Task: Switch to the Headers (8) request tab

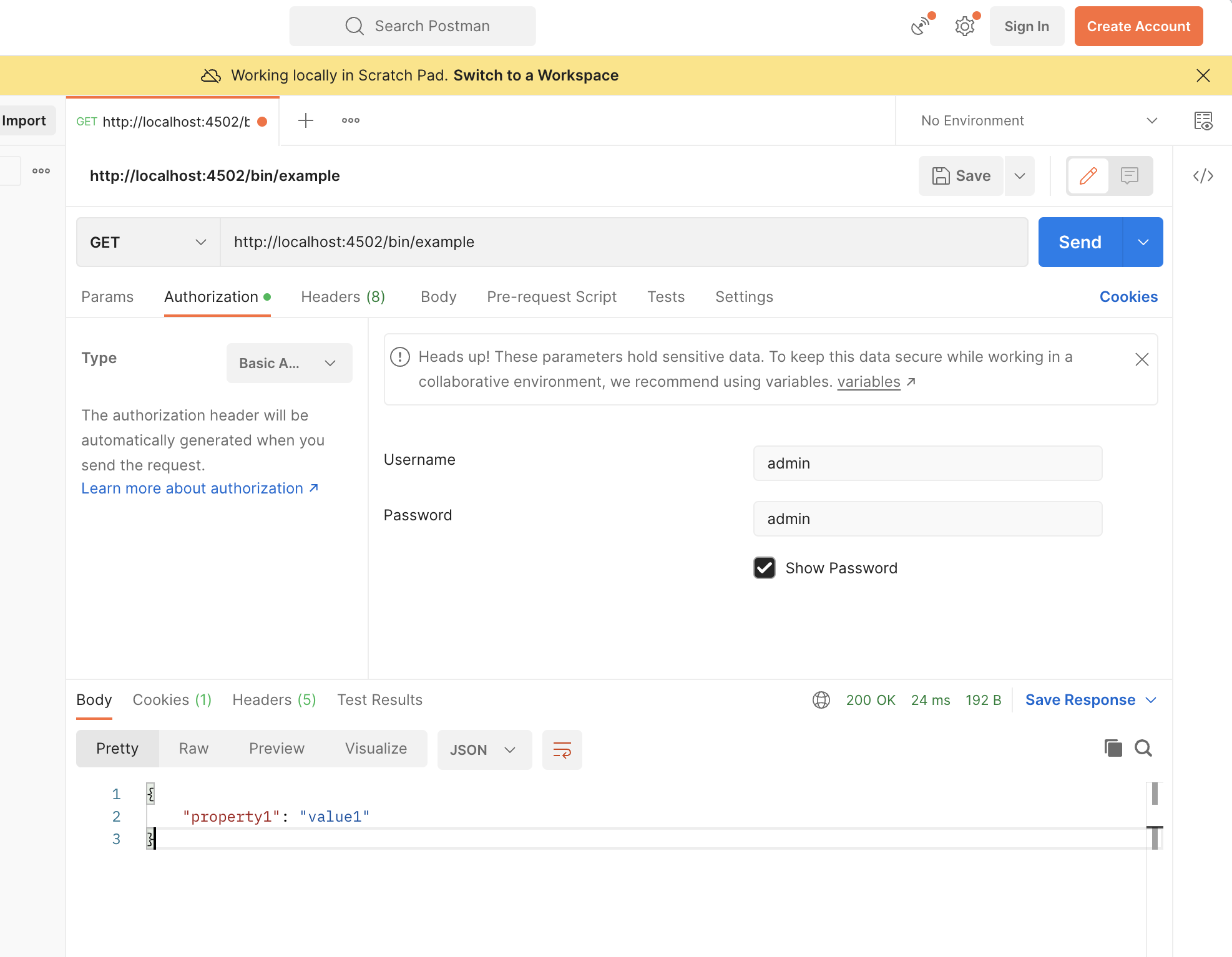Action: [x=343, y=297]
